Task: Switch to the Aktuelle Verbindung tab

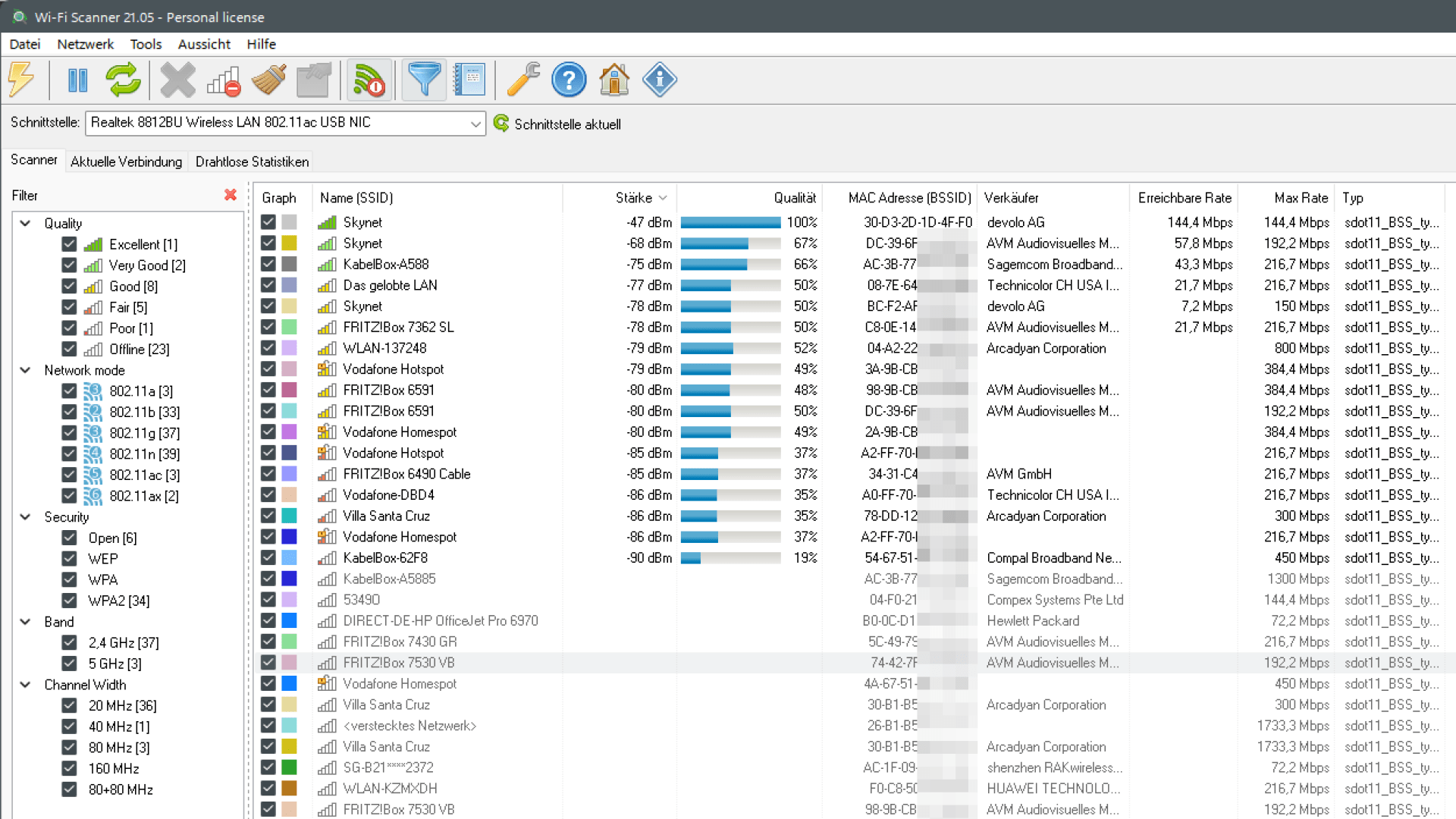Action: [x=127, y=162]
